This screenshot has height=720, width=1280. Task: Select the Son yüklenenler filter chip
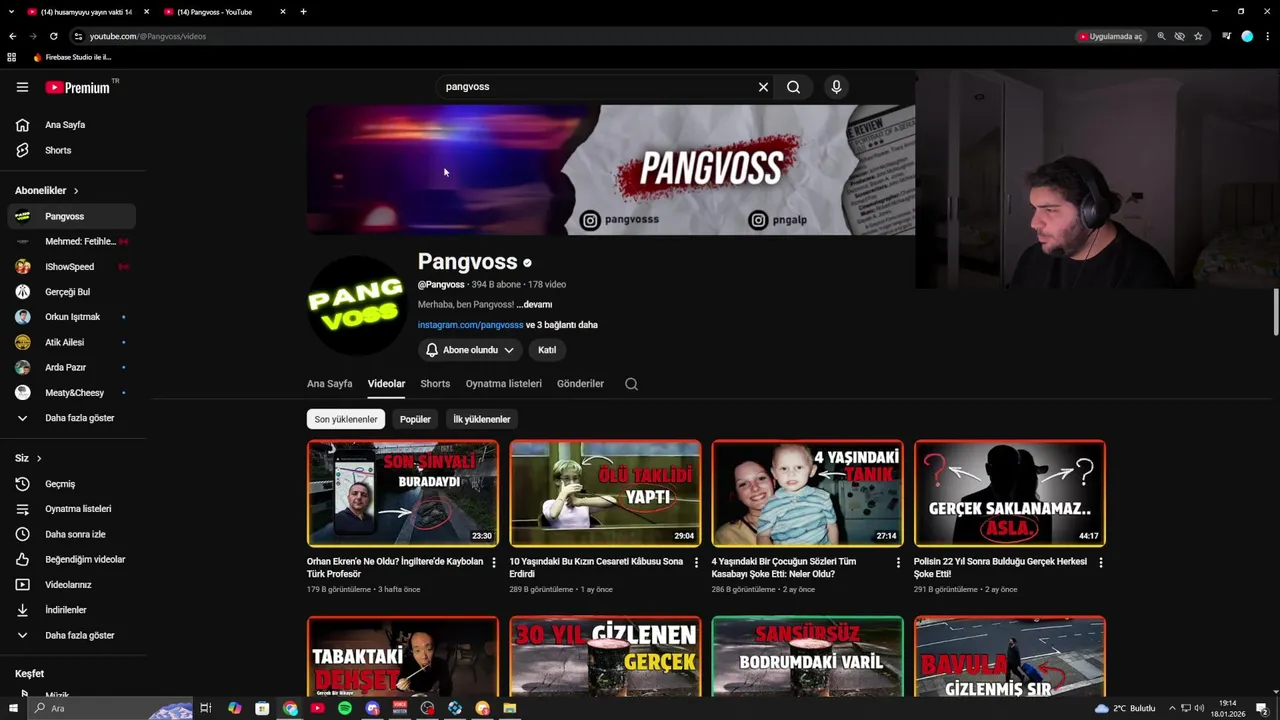click(x=346, y=419)
